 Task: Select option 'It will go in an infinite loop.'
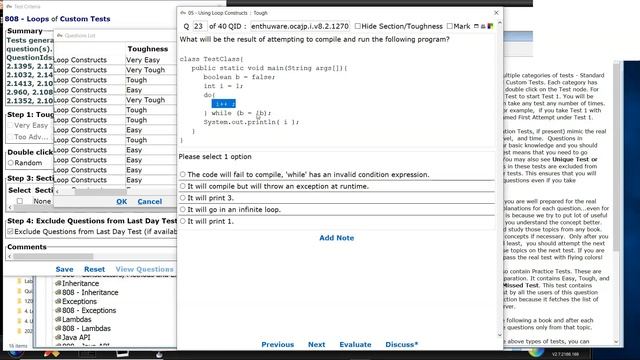pos(182,209)
